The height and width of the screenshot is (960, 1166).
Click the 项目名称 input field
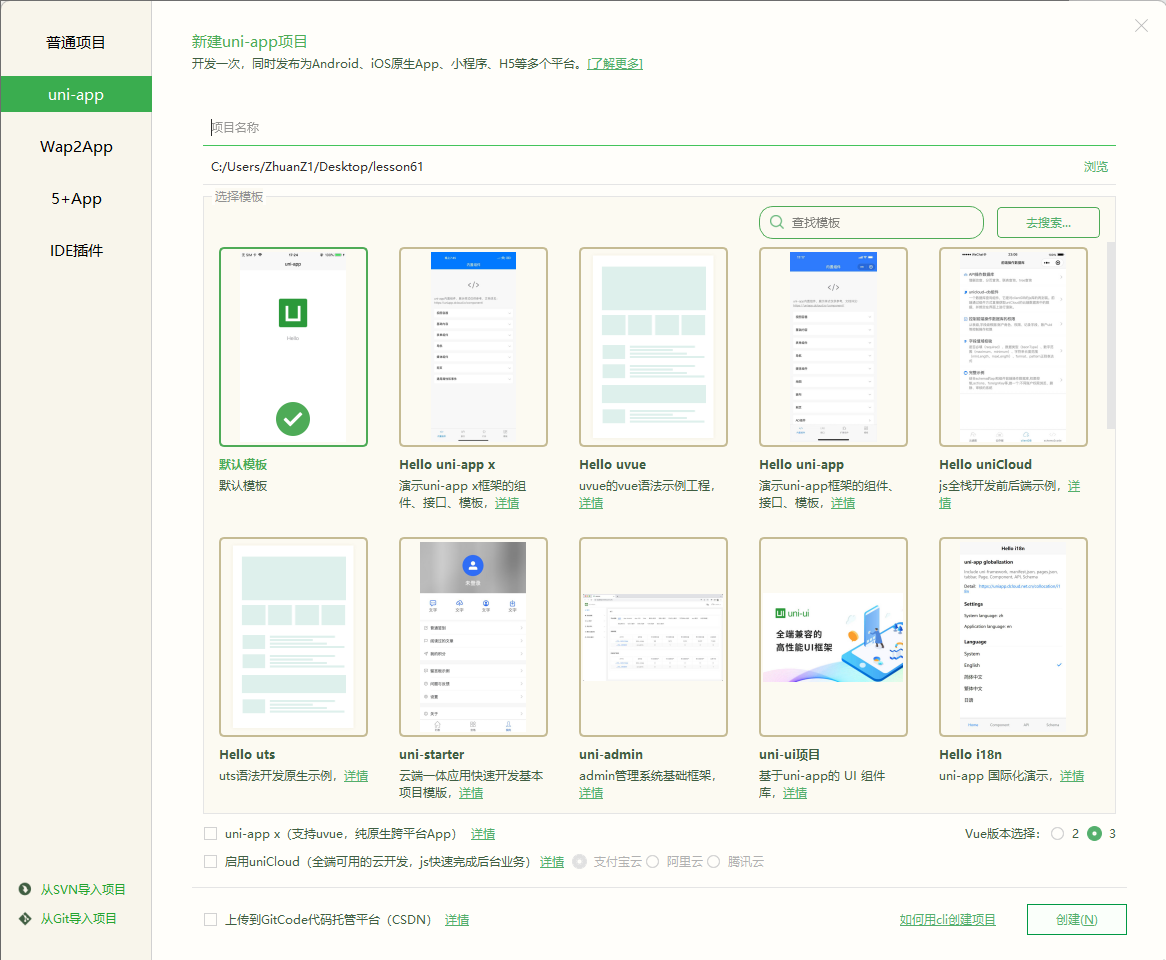click(660, 127)
